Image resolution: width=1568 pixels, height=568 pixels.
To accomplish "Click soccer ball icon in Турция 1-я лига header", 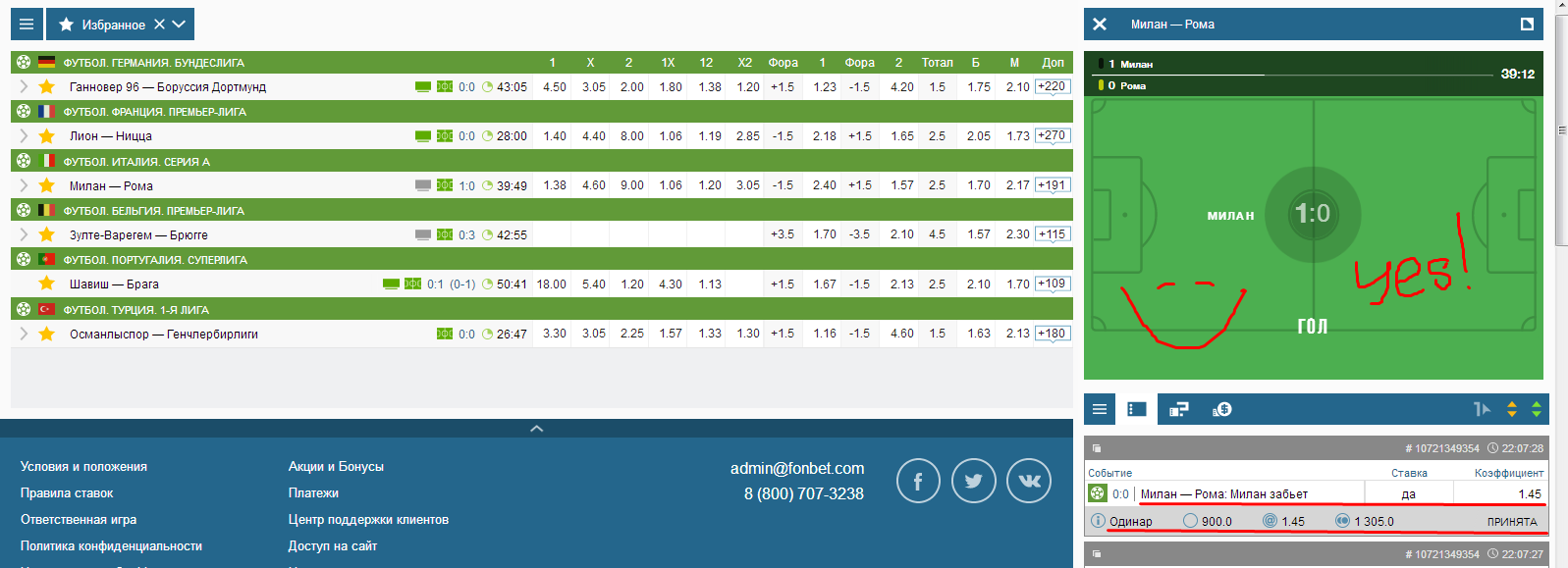I will click(x=24, y=309).
